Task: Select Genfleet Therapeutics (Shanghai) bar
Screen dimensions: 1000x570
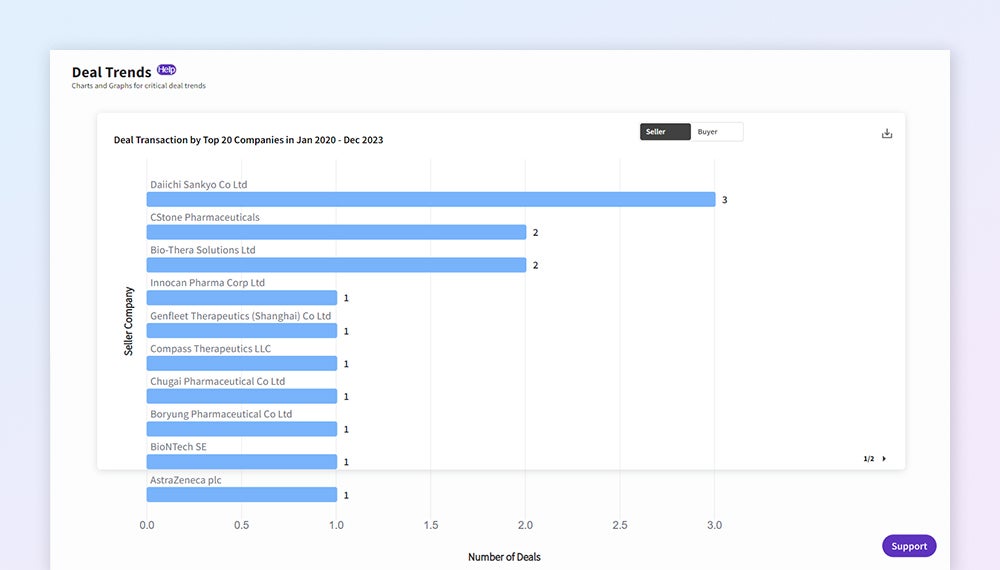Action: click(x=241, y=331)
